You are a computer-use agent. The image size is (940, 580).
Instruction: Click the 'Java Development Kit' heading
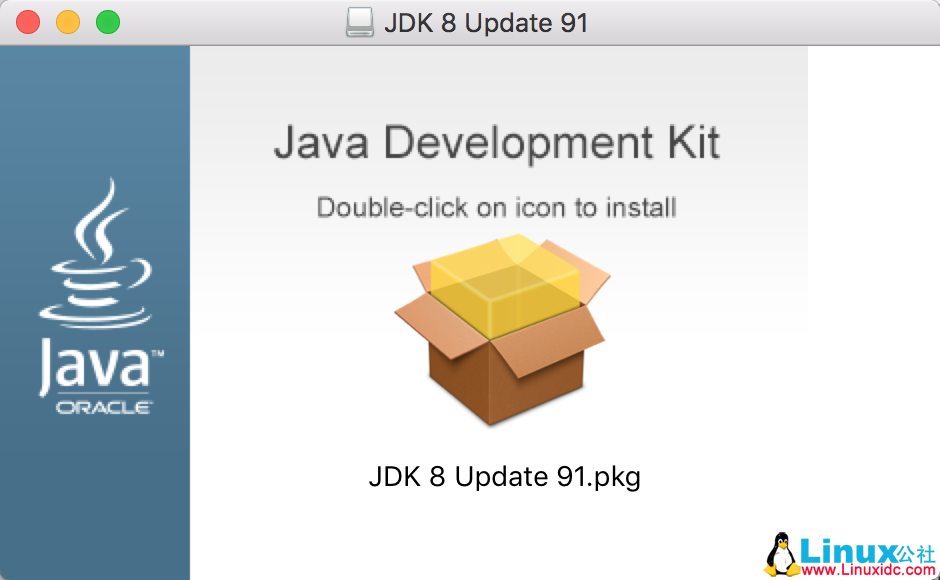[x=496, y=143]
